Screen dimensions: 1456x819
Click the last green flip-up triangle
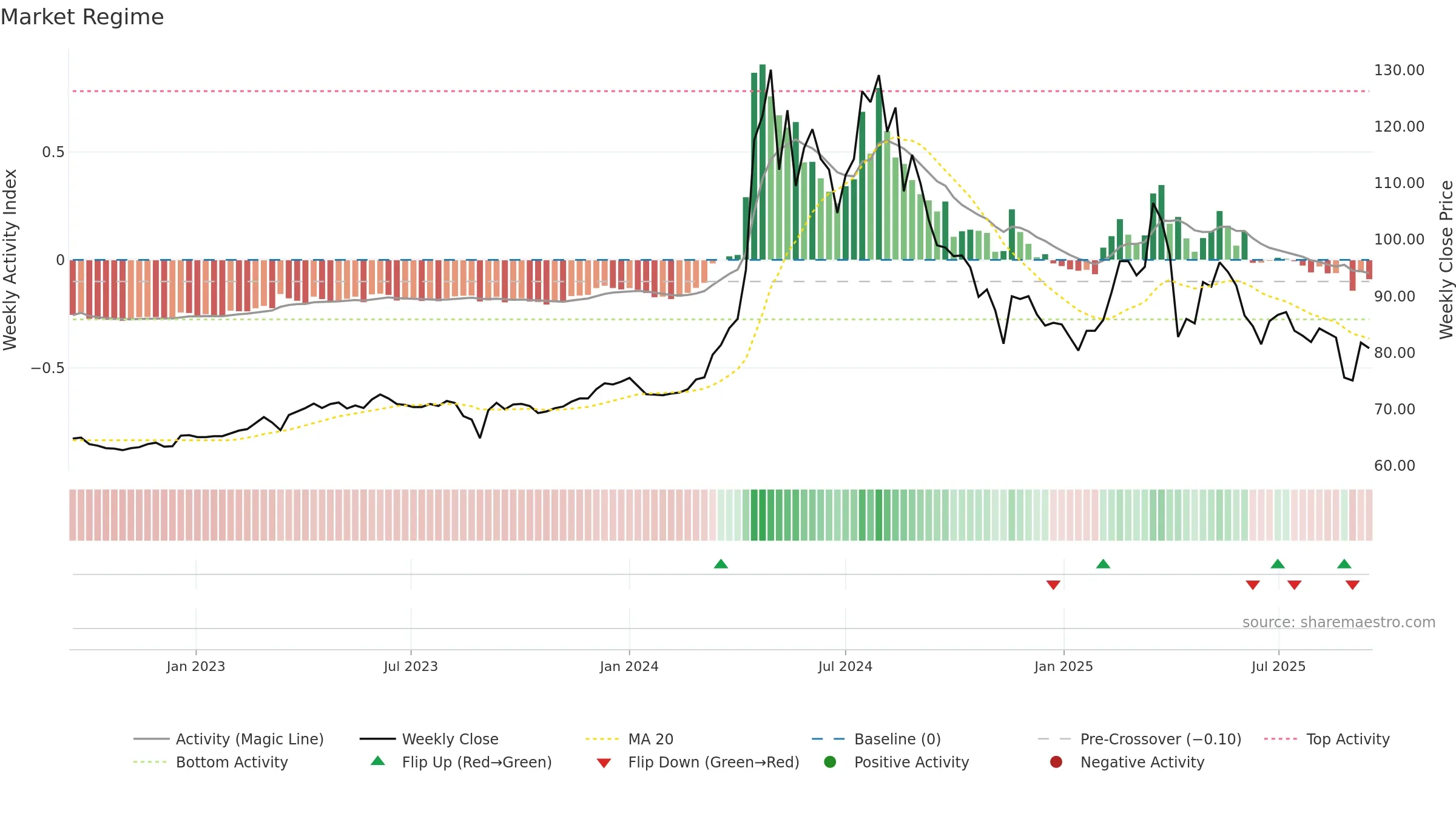point(1344,564)
